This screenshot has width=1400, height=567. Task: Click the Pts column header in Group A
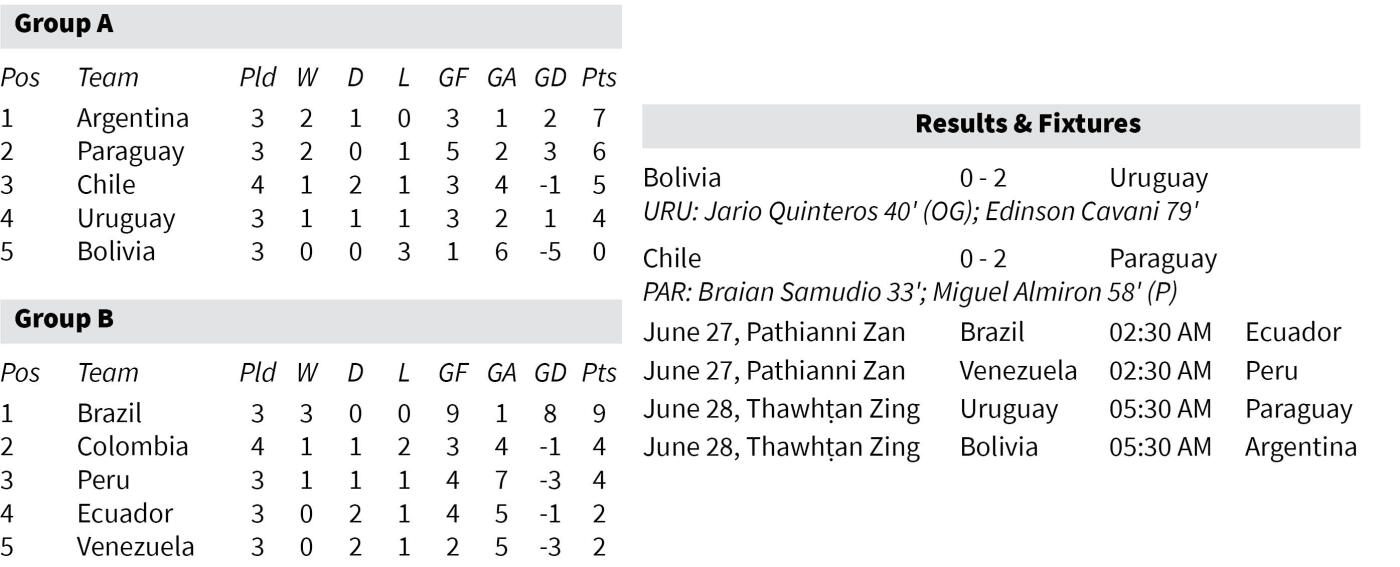pyautogui.click(x=599, y=78)
